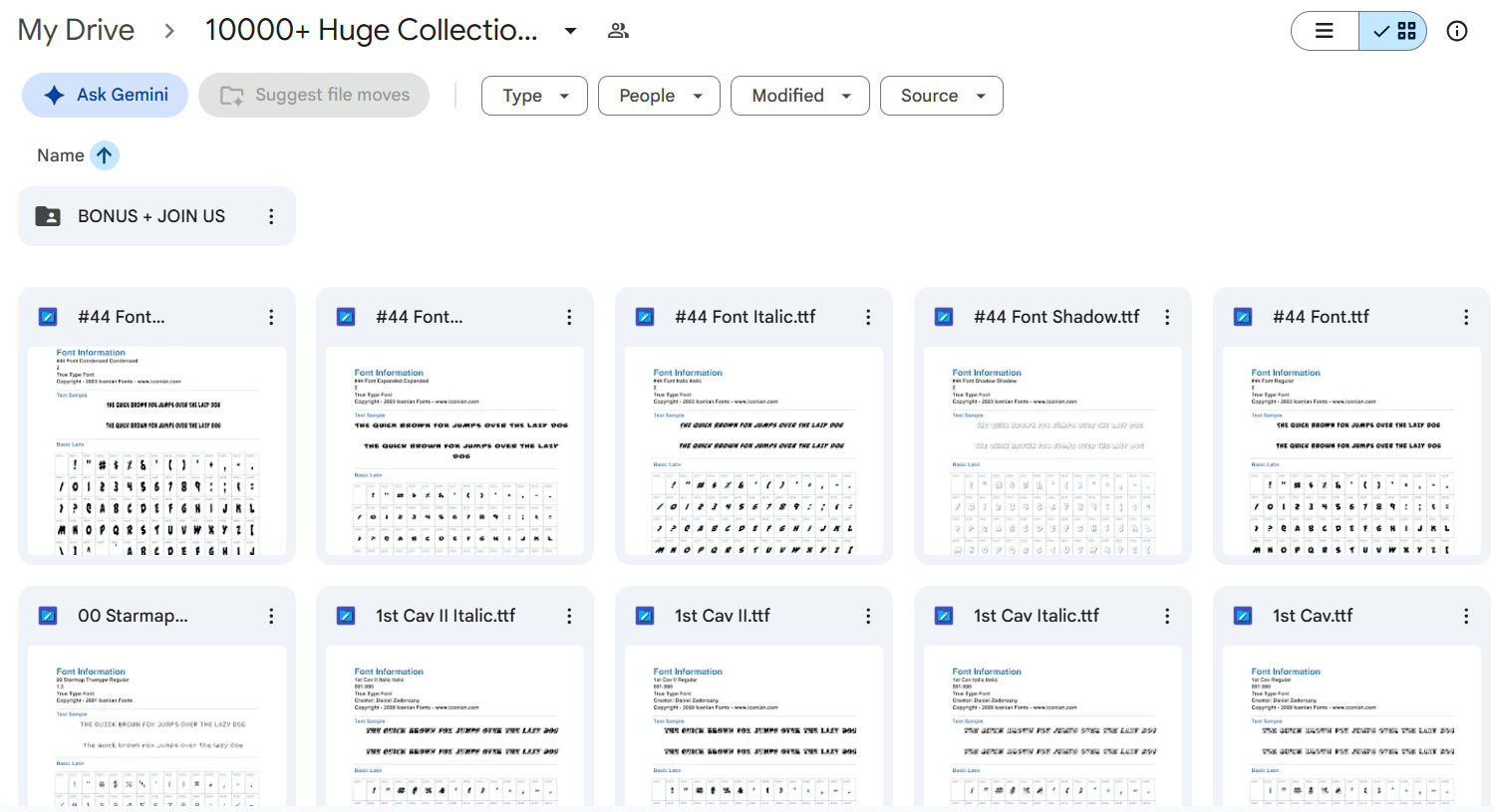The height and width of the screenshot is (812, 1495).
Task: Click file type icon of #44 Font.ttf
Action: tap(1243, 317)
